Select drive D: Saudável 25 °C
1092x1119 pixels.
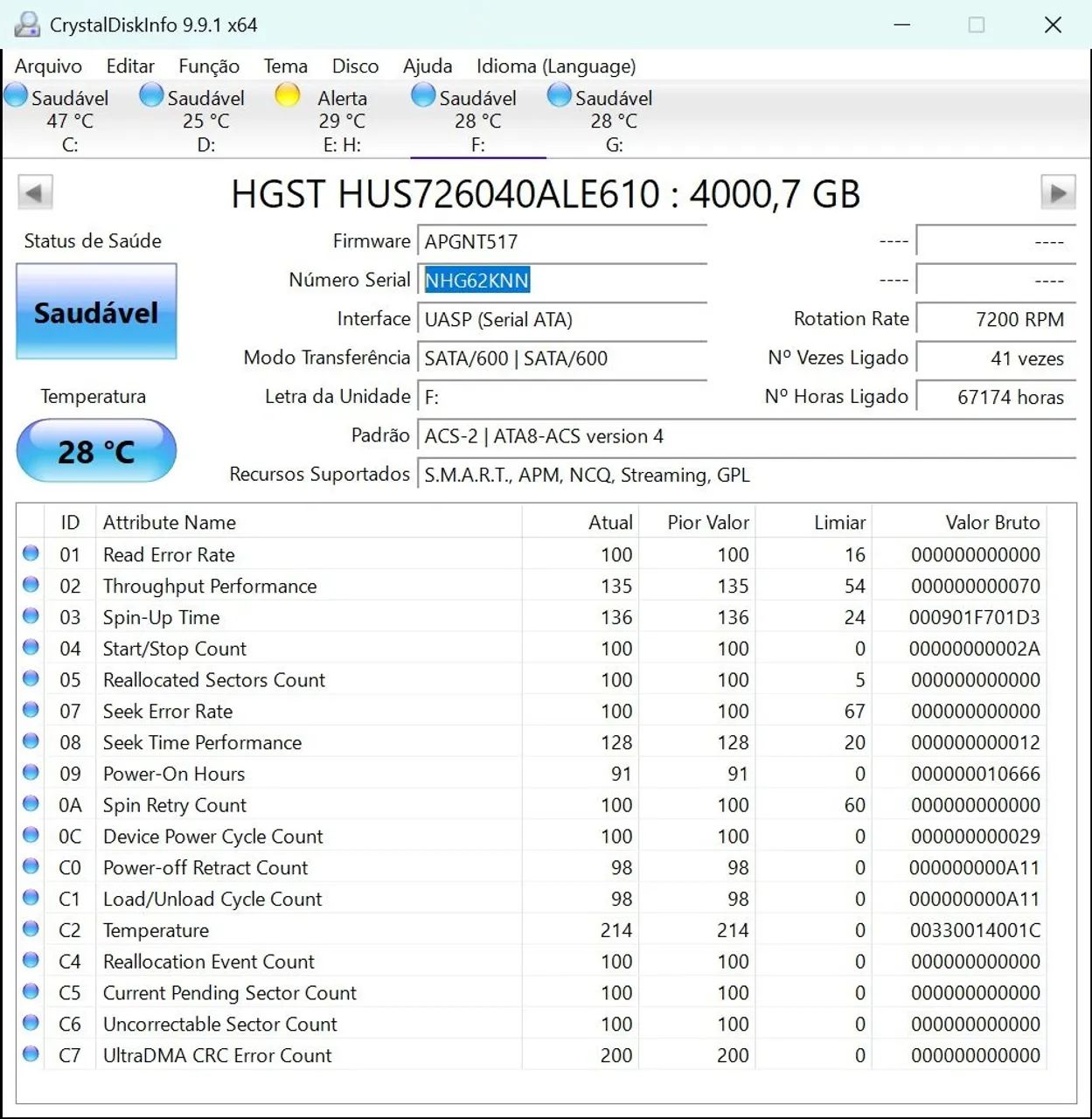tap(206, 120)
